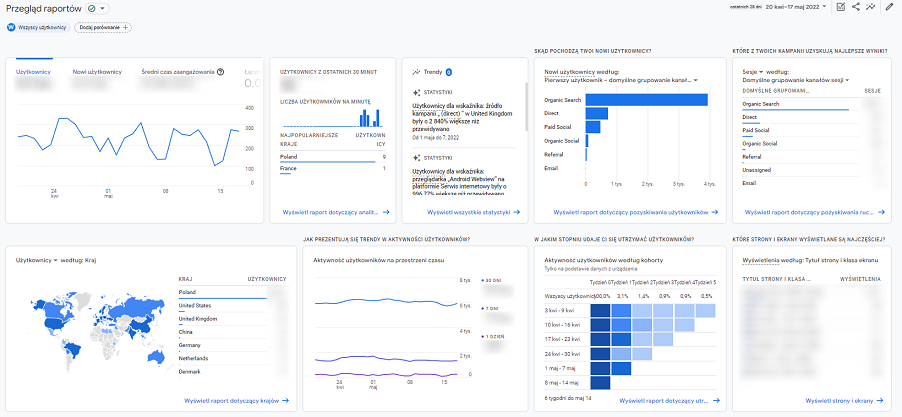Switch to the Nowi użytkownicy tab

(x=97, y=72)
